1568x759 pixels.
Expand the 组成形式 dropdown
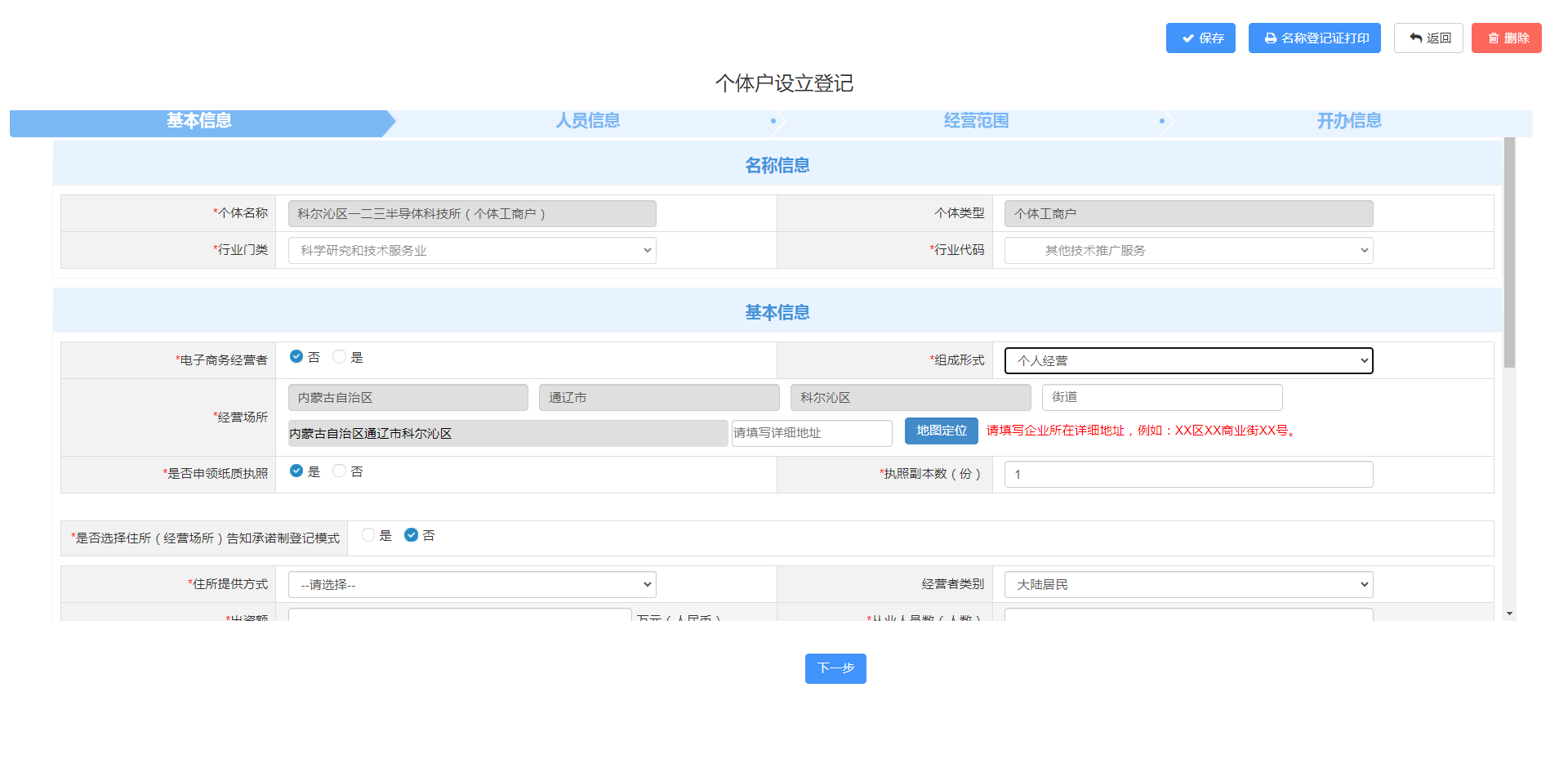(x=1188, y=361)
